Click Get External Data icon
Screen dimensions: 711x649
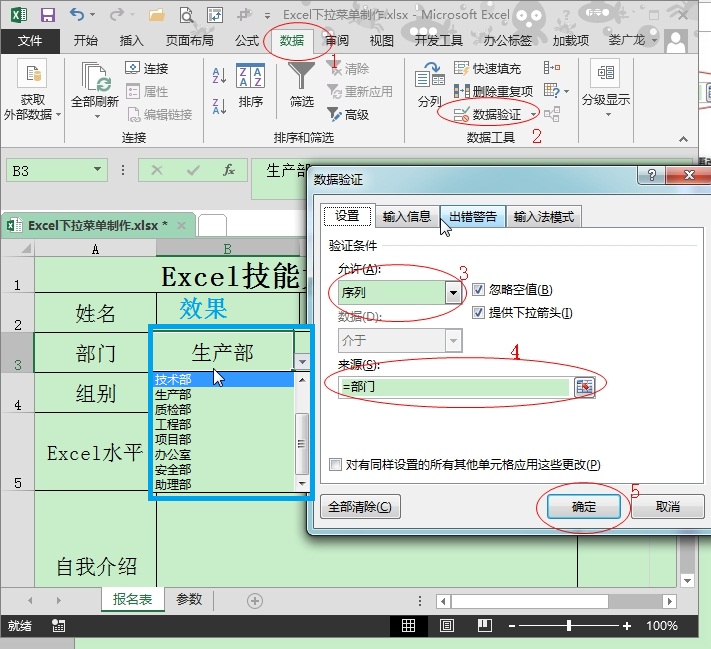point(32,73)
